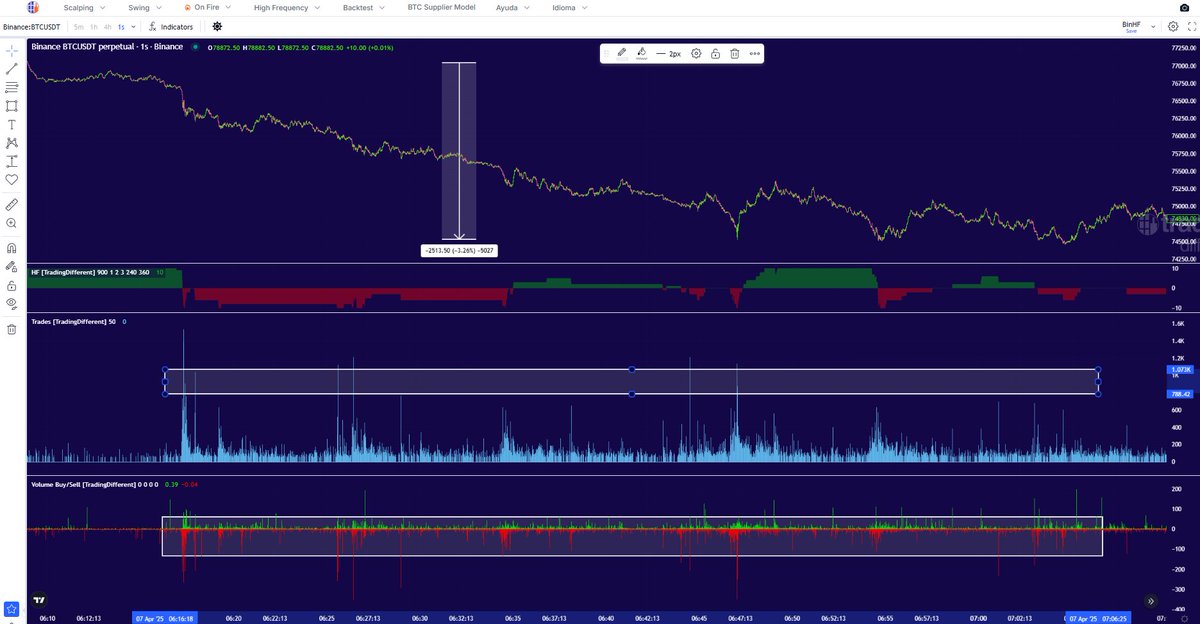Change drawing background fill color
The height and width of the screenshot is (624, 1200).
[x=641, y=54]
